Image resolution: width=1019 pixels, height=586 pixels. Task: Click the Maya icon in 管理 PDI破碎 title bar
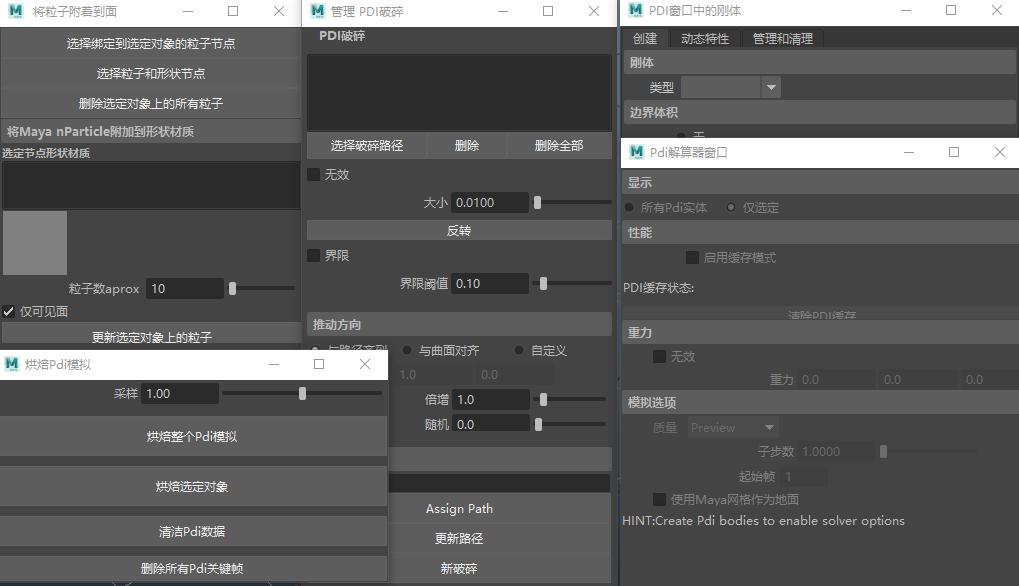point(318,11)
